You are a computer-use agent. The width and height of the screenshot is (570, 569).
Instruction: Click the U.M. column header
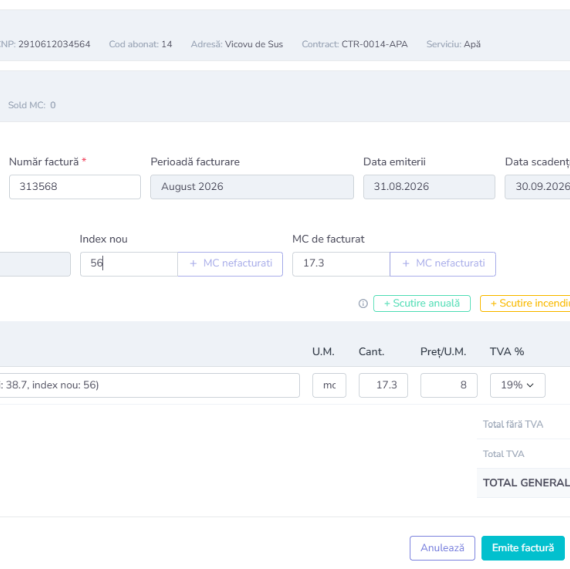(x=323, y=352)
